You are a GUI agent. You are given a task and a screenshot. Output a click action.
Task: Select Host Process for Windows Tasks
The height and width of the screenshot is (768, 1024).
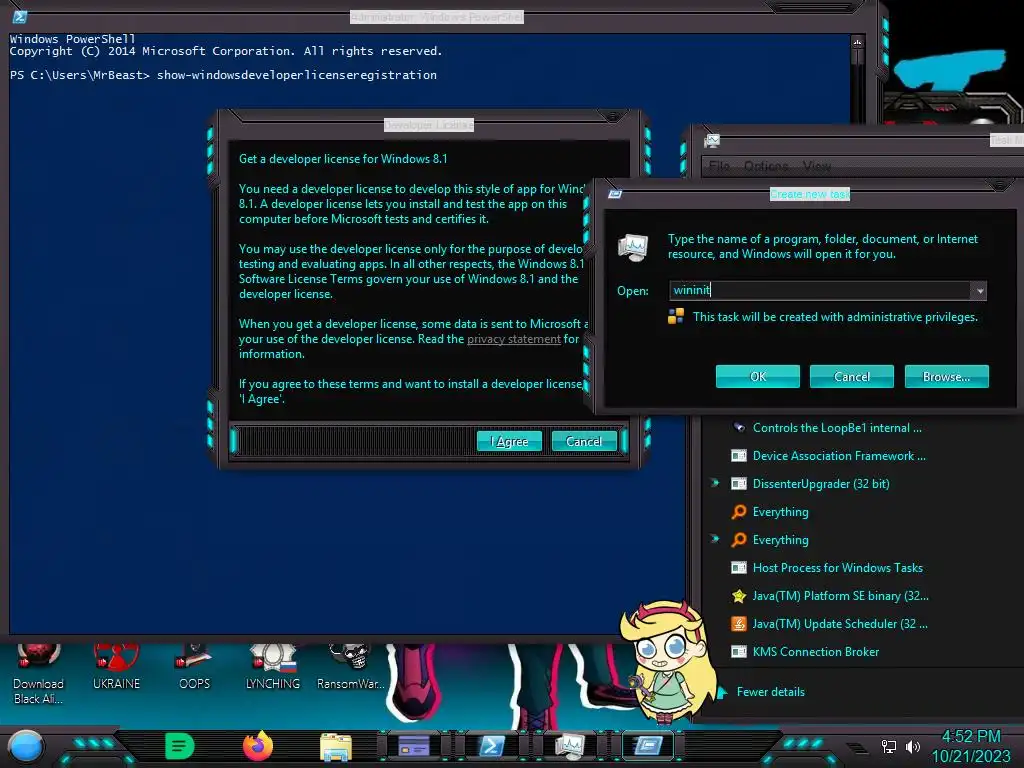tap(837, 568)
